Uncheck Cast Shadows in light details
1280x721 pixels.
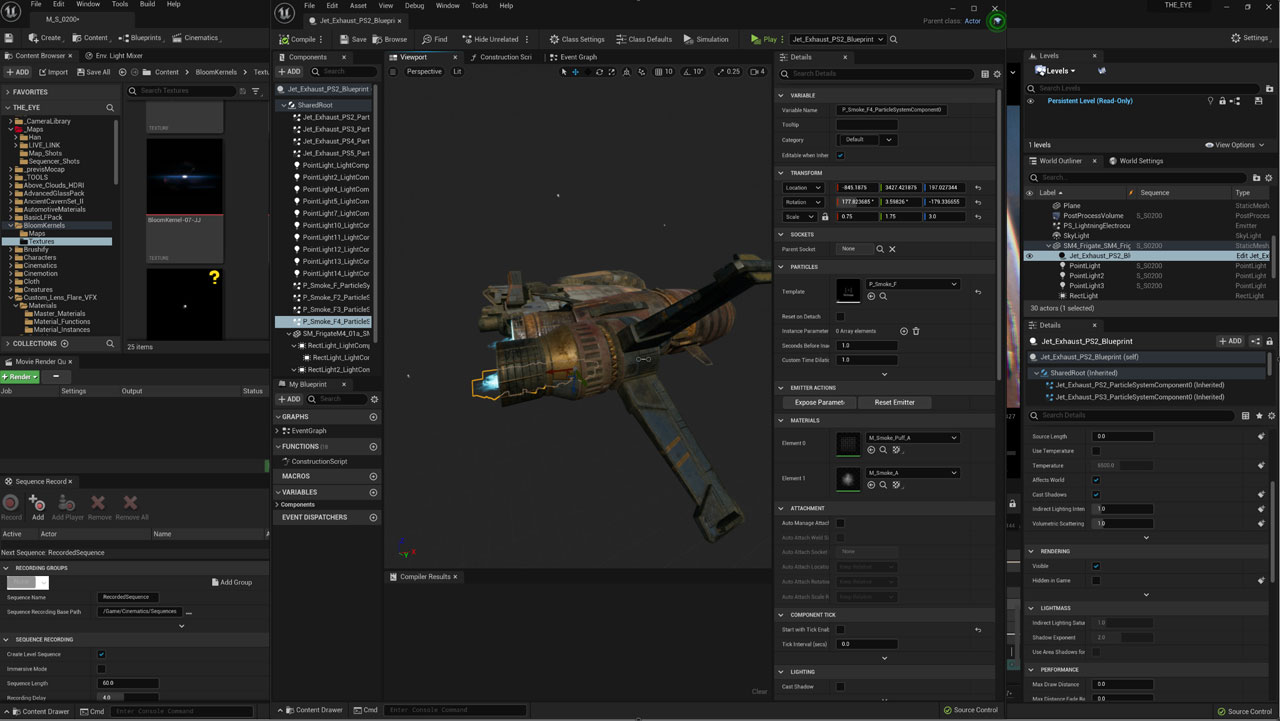1096,494
